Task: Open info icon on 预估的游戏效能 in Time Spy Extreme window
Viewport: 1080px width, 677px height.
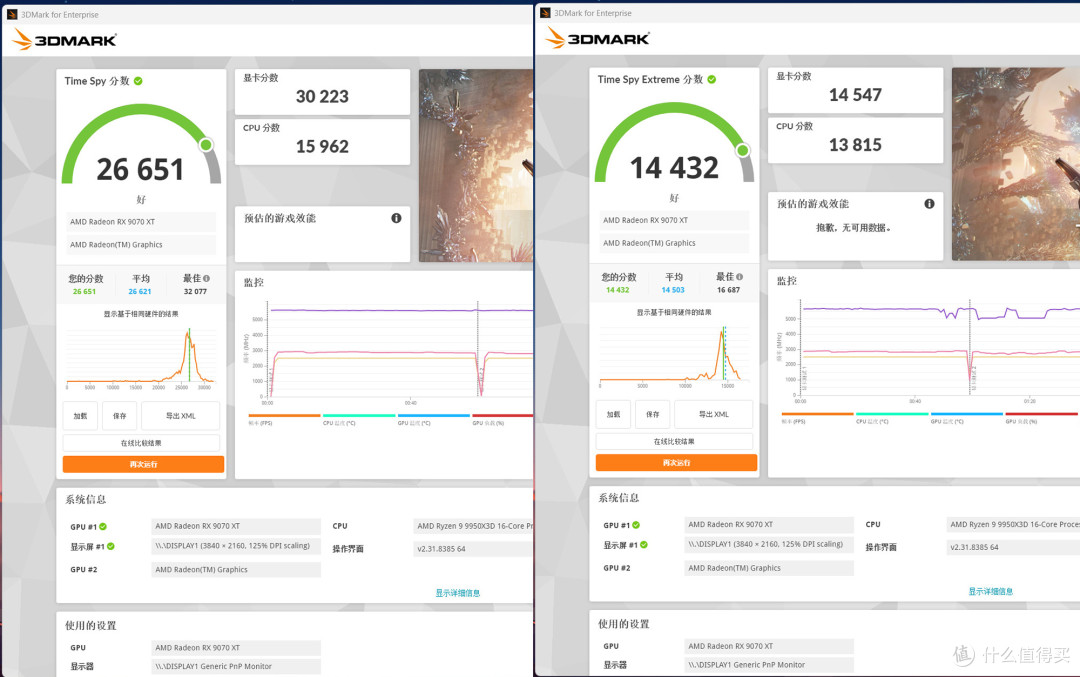Action: [929, 204]
